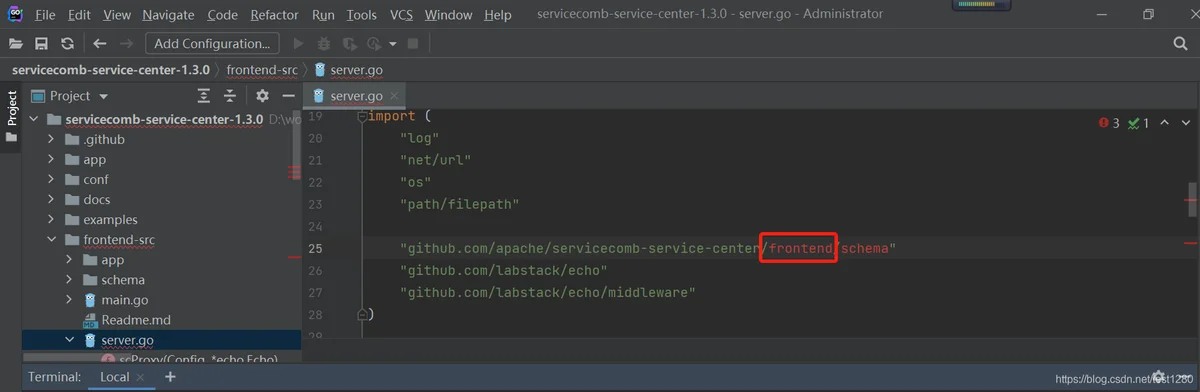Click the Reload from disk sync icon

click(67, 44)
